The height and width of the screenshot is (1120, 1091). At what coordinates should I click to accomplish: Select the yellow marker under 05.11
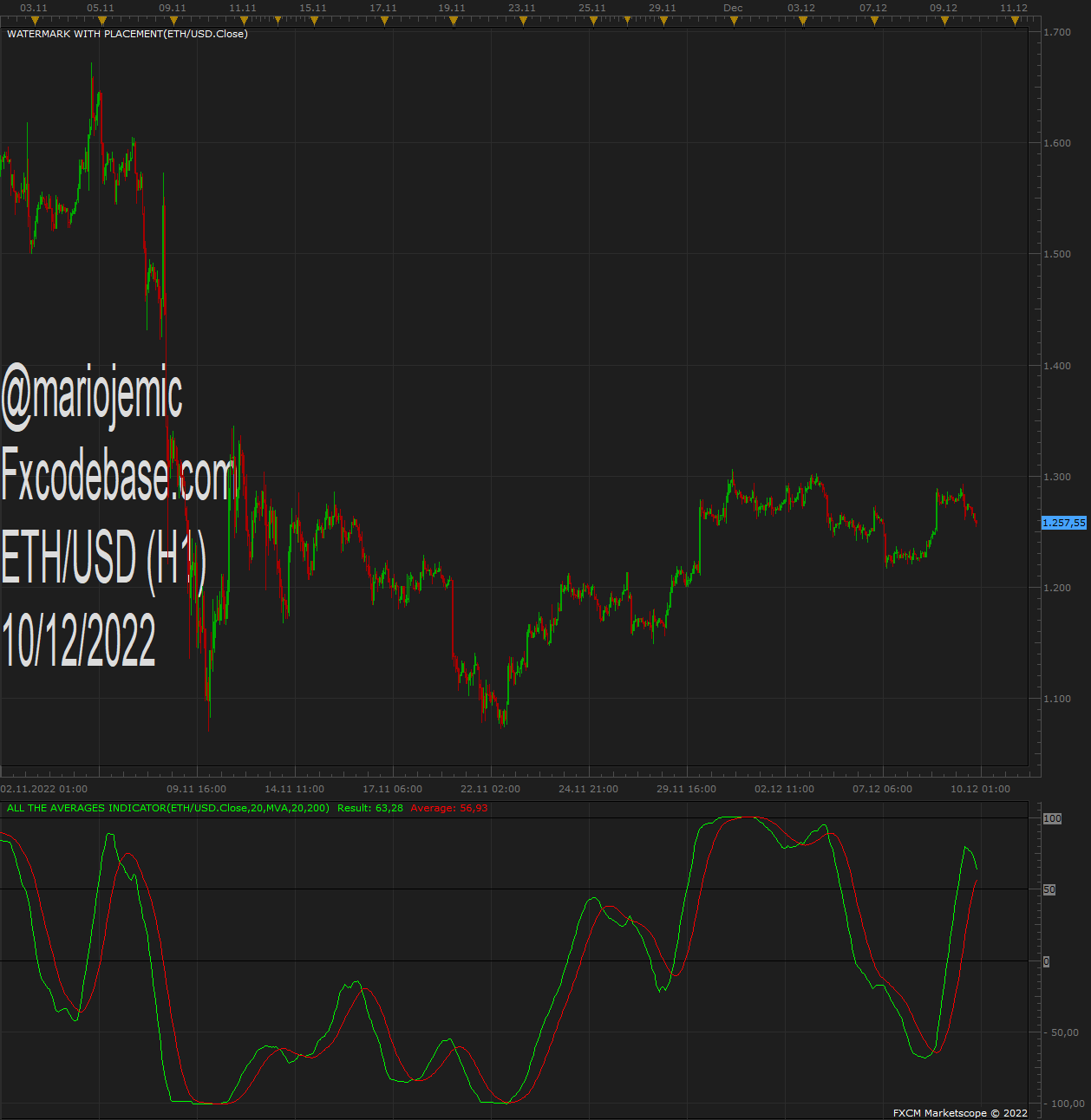[x=101, y=21]
